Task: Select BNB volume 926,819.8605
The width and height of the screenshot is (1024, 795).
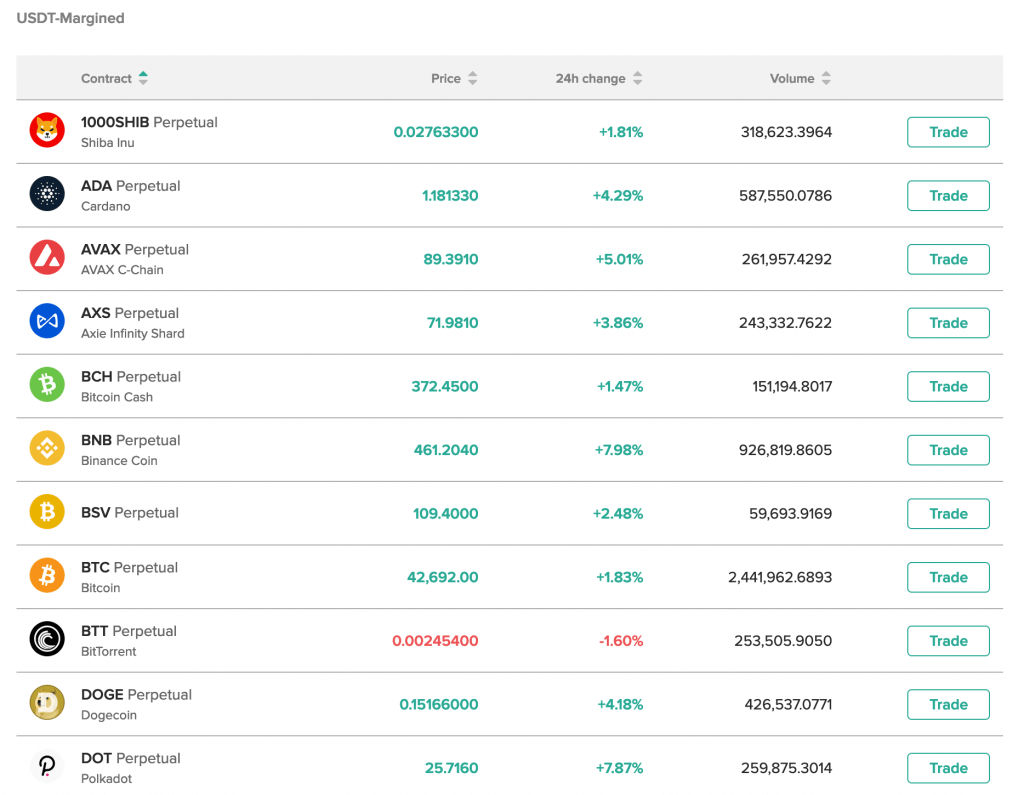Action: (786, 450)
